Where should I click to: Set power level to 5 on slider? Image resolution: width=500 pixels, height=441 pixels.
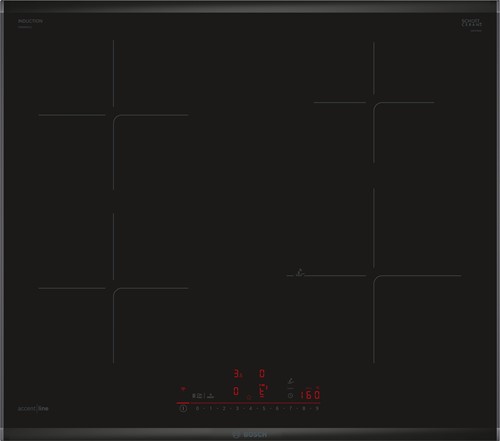[264, 408]
